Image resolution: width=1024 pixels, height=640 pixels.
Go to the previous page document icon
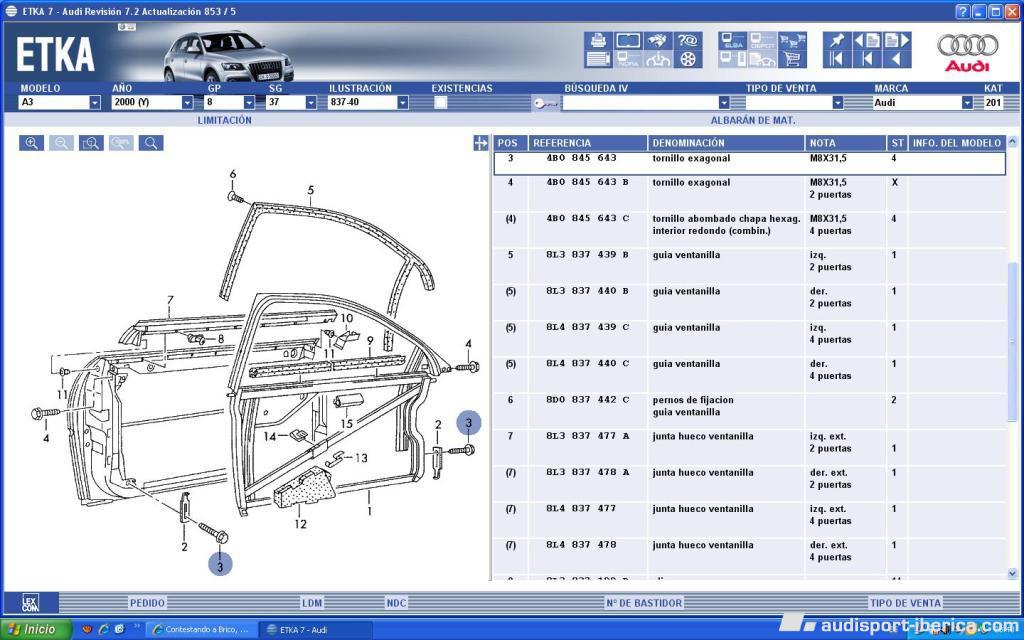pos(867,40)
